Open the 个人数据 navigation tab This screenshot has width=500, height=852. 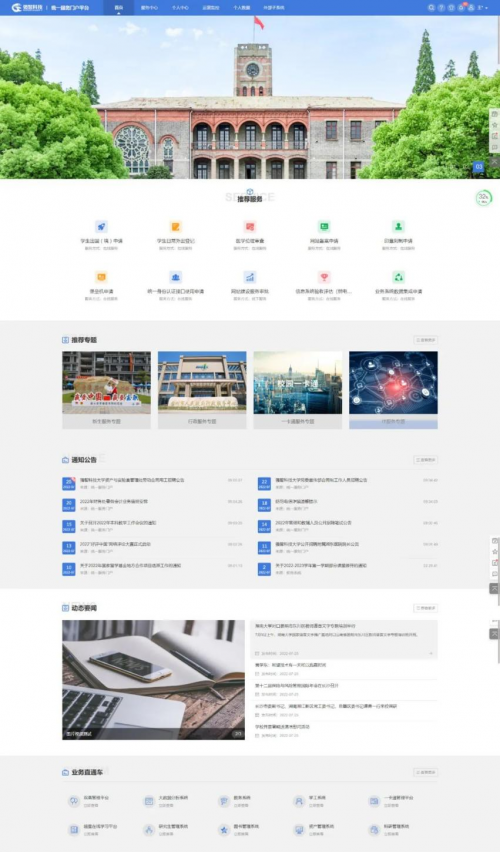coord(241,8)
